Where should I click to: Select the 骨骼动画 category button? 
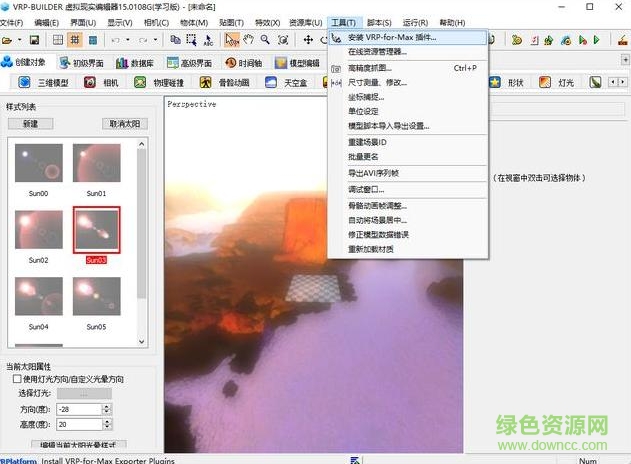coord(225,82)
